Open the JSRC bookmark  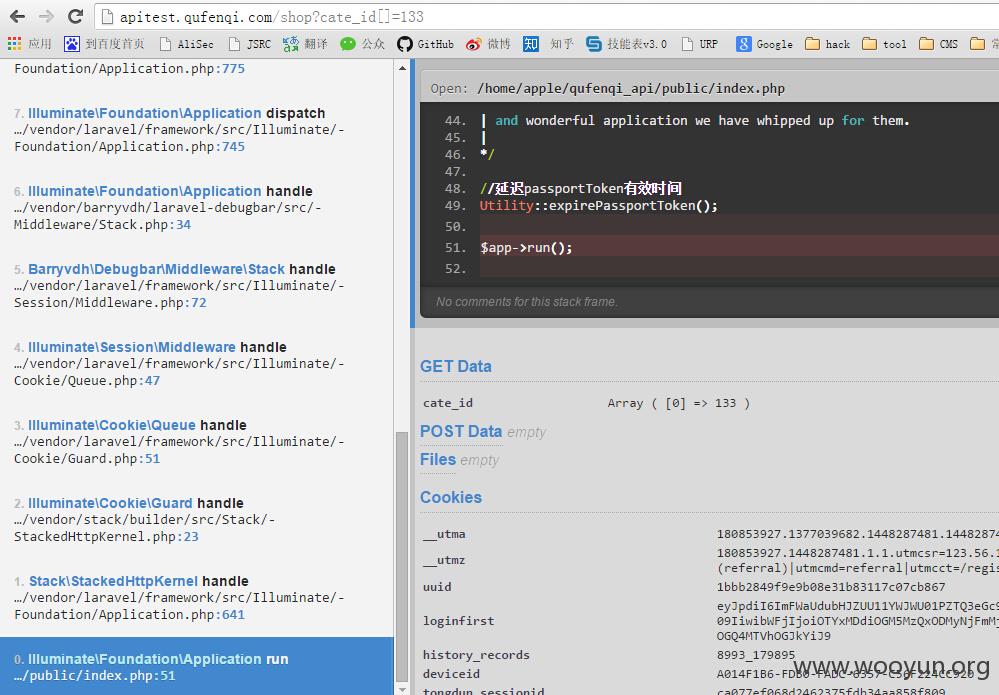pyautogui.click(x=250, y=44)
